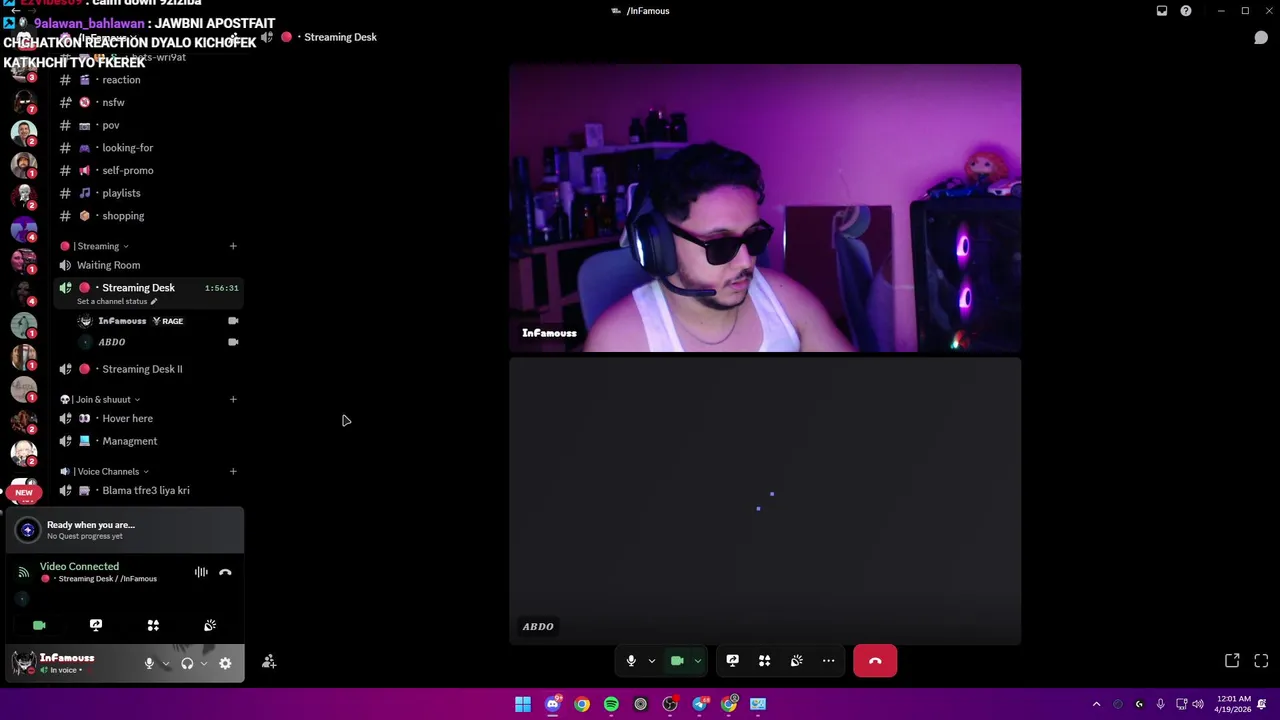Open Telegram from taskbar
1280x720 pixels.
(x=699, y=704)
